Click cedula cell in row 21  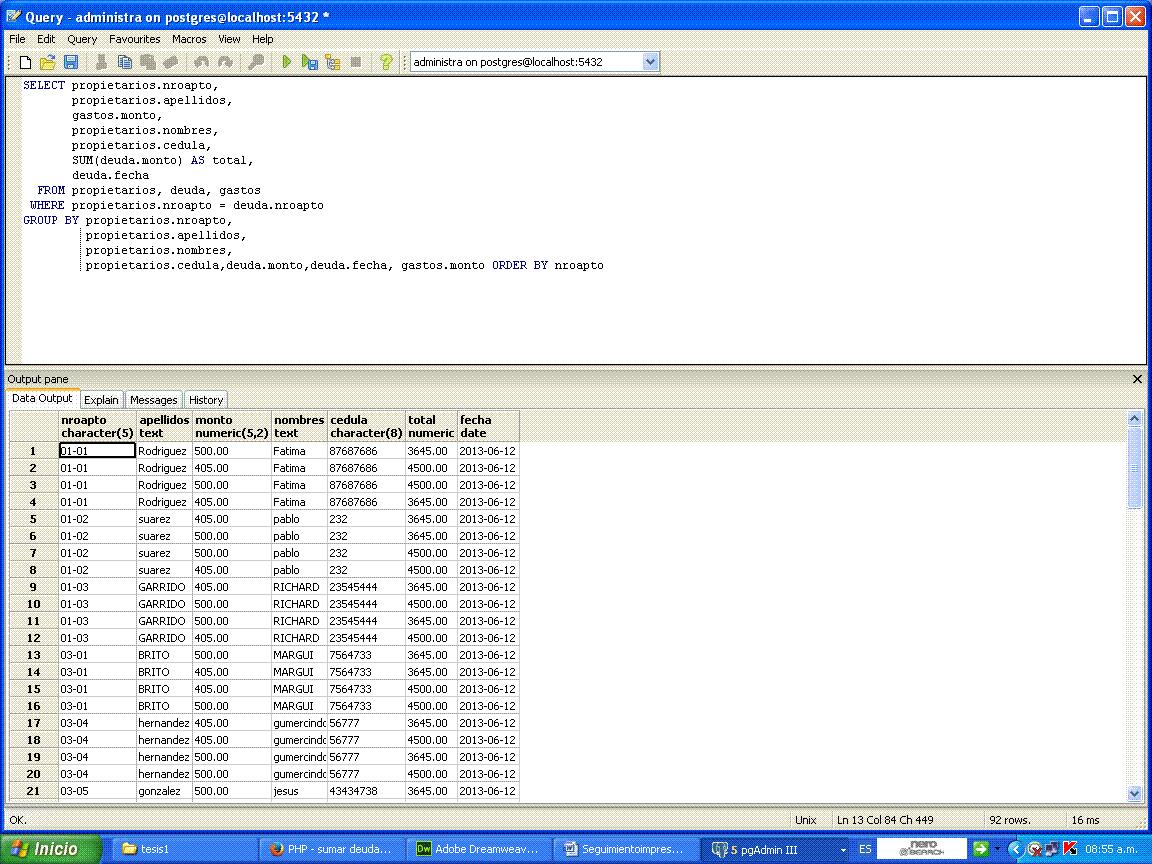(x=367, y=791)
